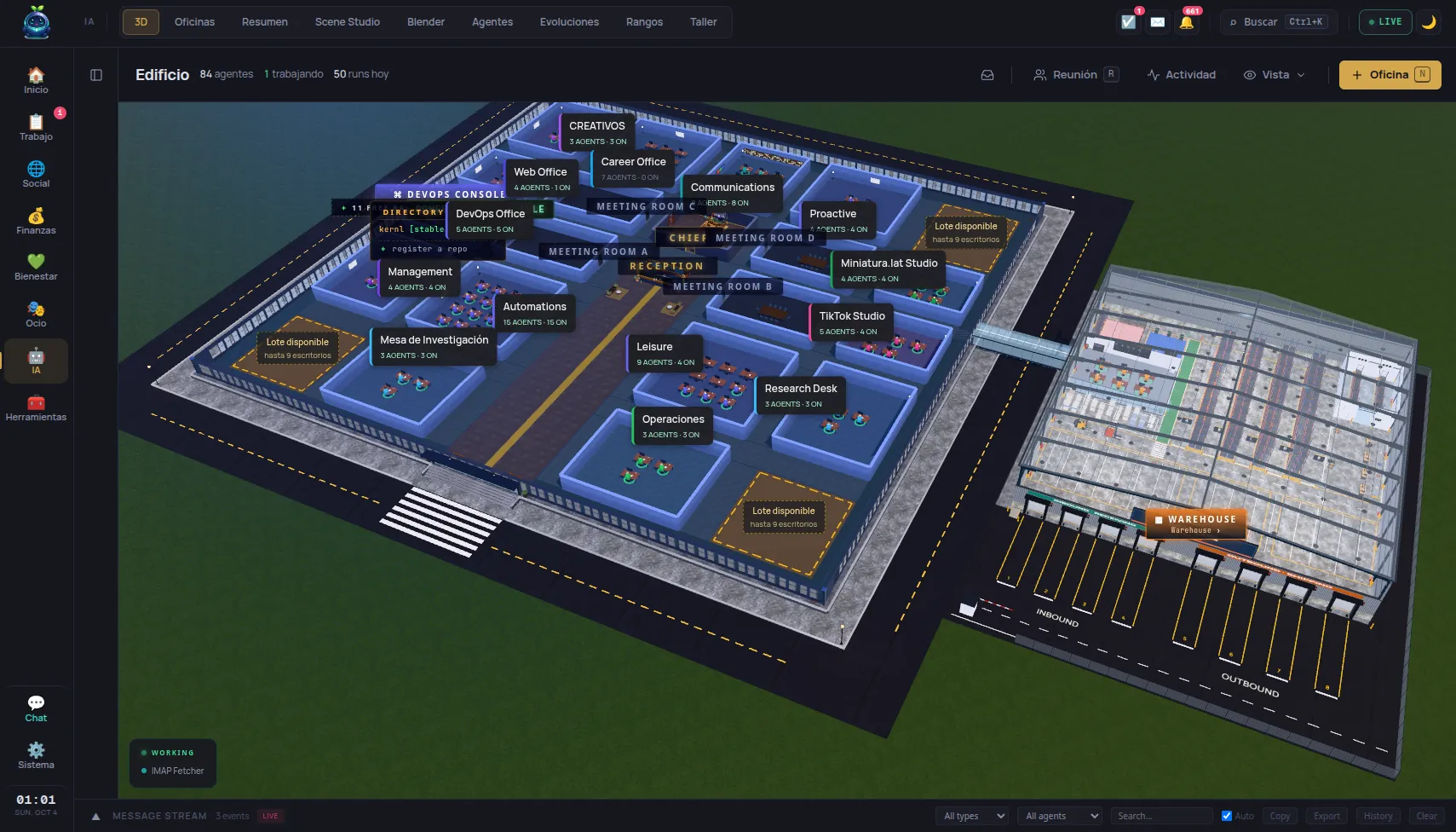Toggle dark mode moon icon
This screenshot has height=832, width=1456.
(x=1429, y=22)
